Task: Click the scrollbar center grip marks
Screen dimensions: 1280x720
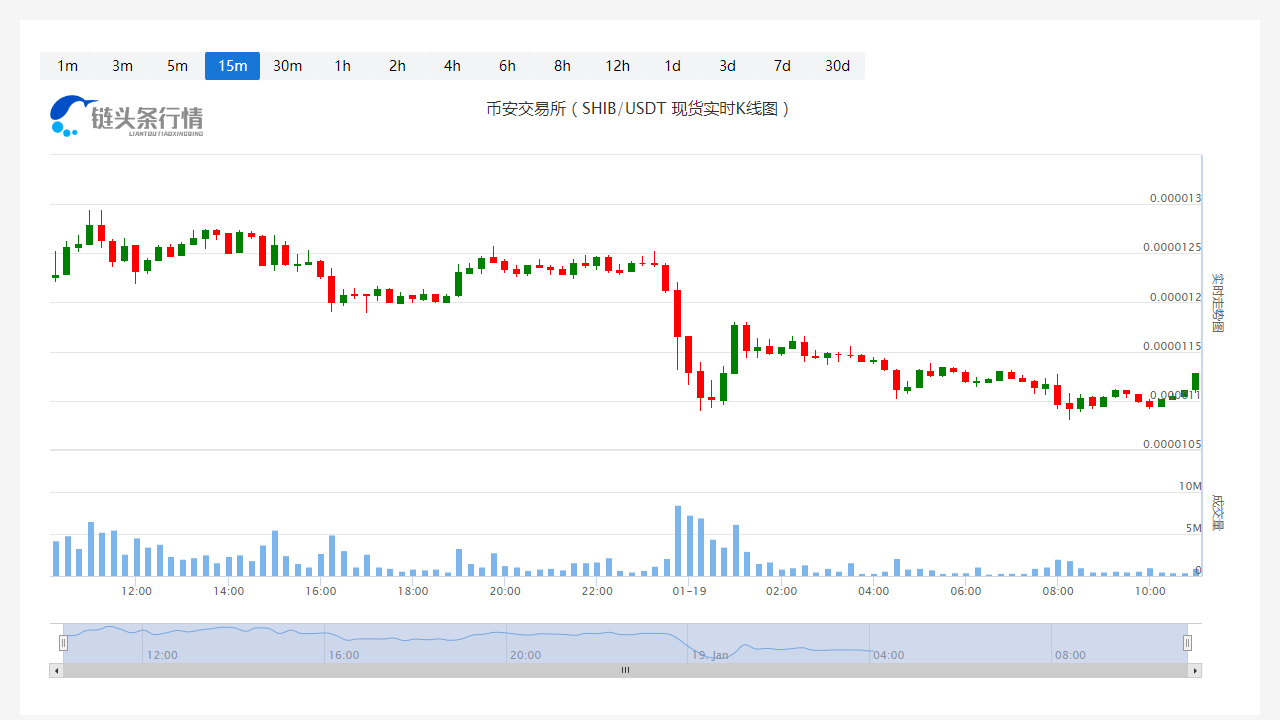Action: click(x=625, y=670)
